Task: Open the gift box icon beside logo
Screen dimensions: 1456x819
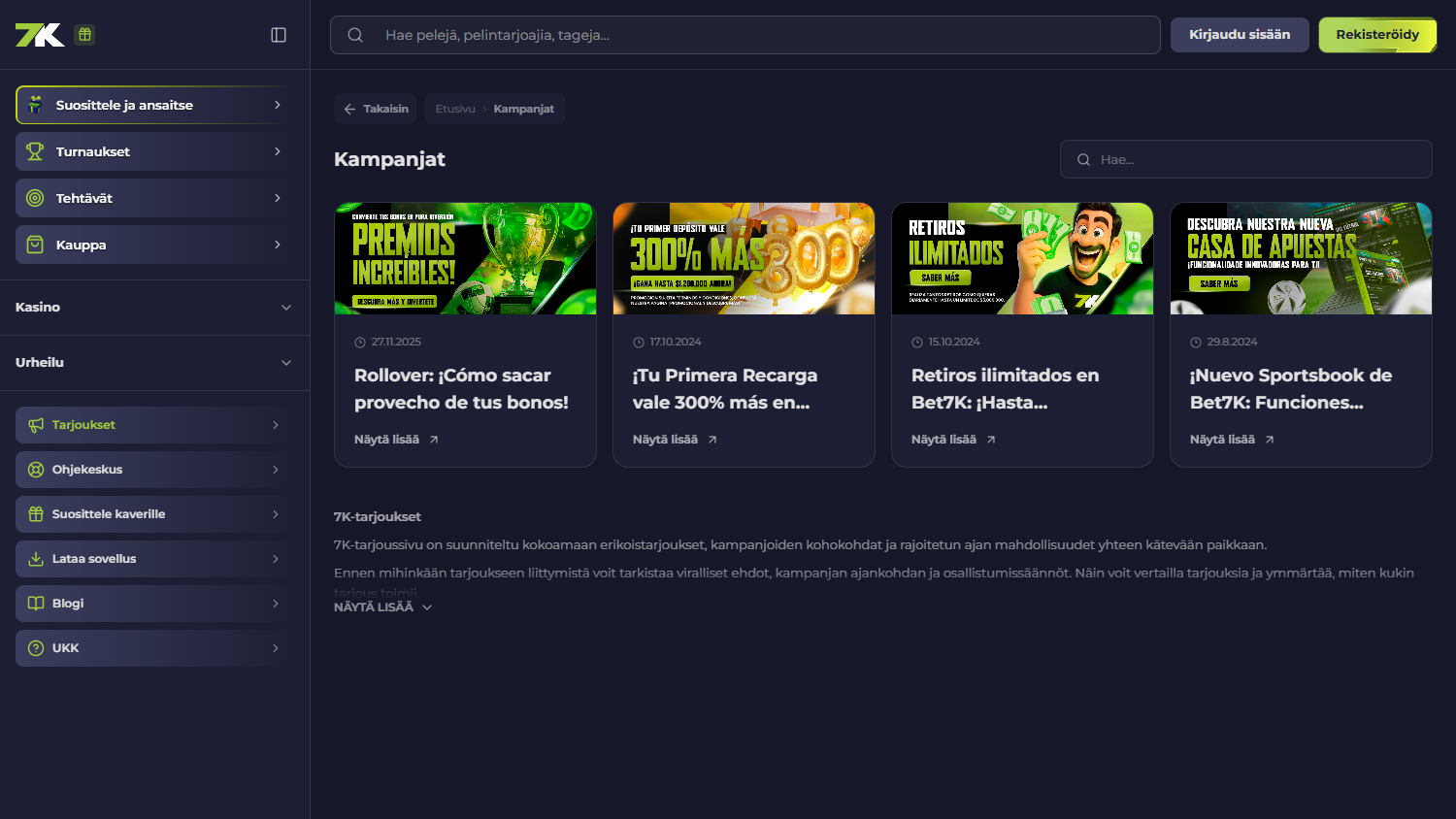Action: point(84,35)
